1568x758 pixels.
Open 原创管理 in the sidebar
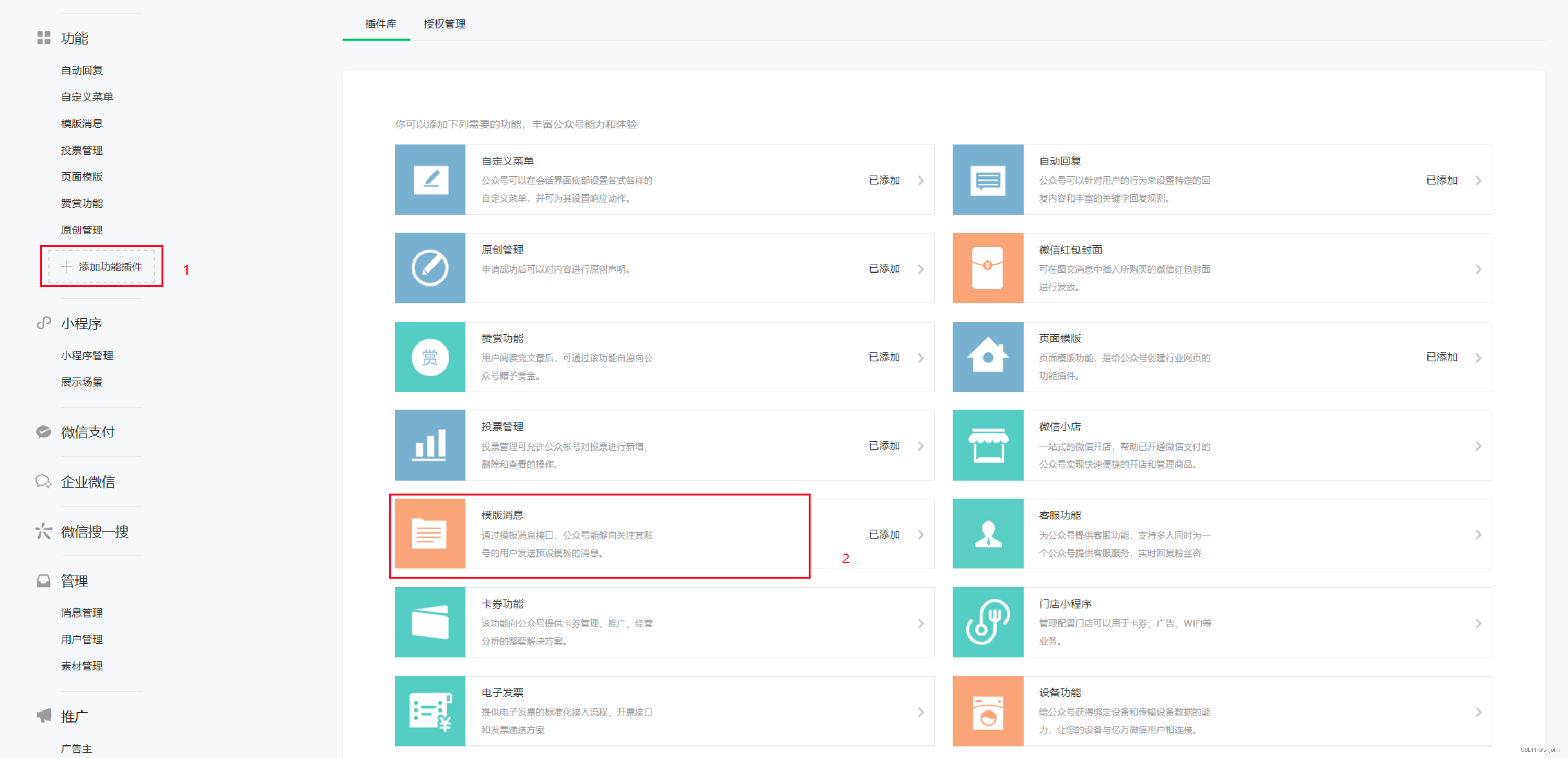point(81,230)
